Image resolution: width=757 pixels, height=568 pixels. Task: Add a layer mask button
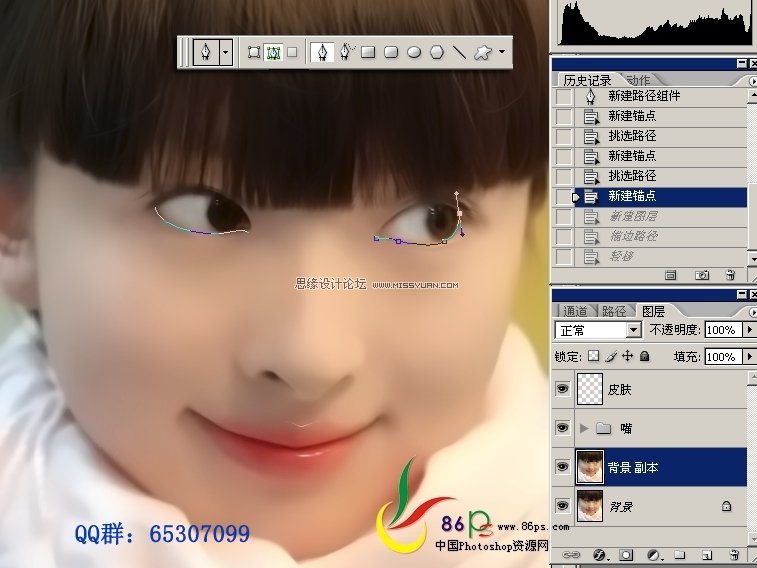626,555
